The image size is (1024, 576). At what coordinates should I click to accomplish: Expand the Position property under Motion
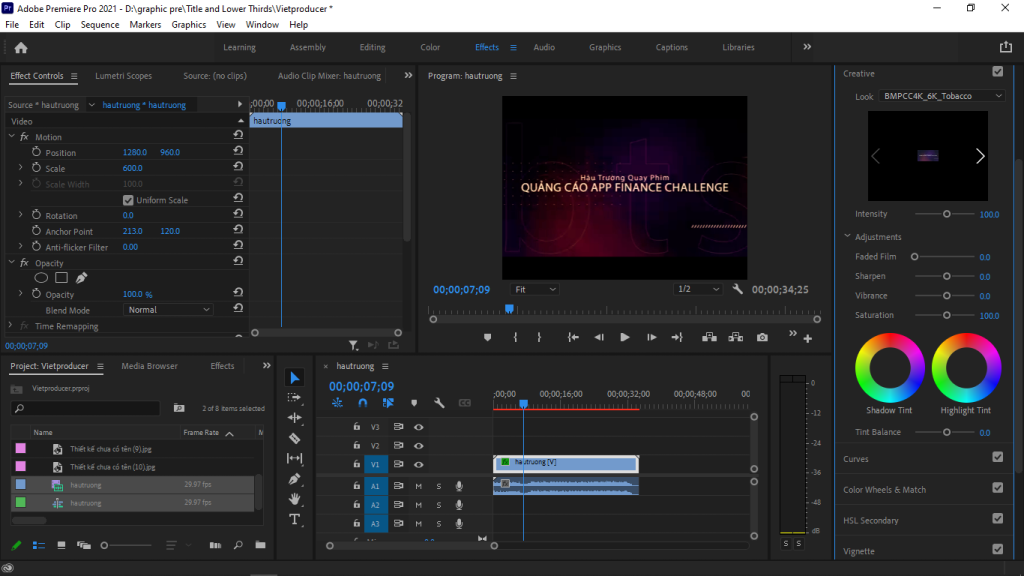(x=21, y=152)
